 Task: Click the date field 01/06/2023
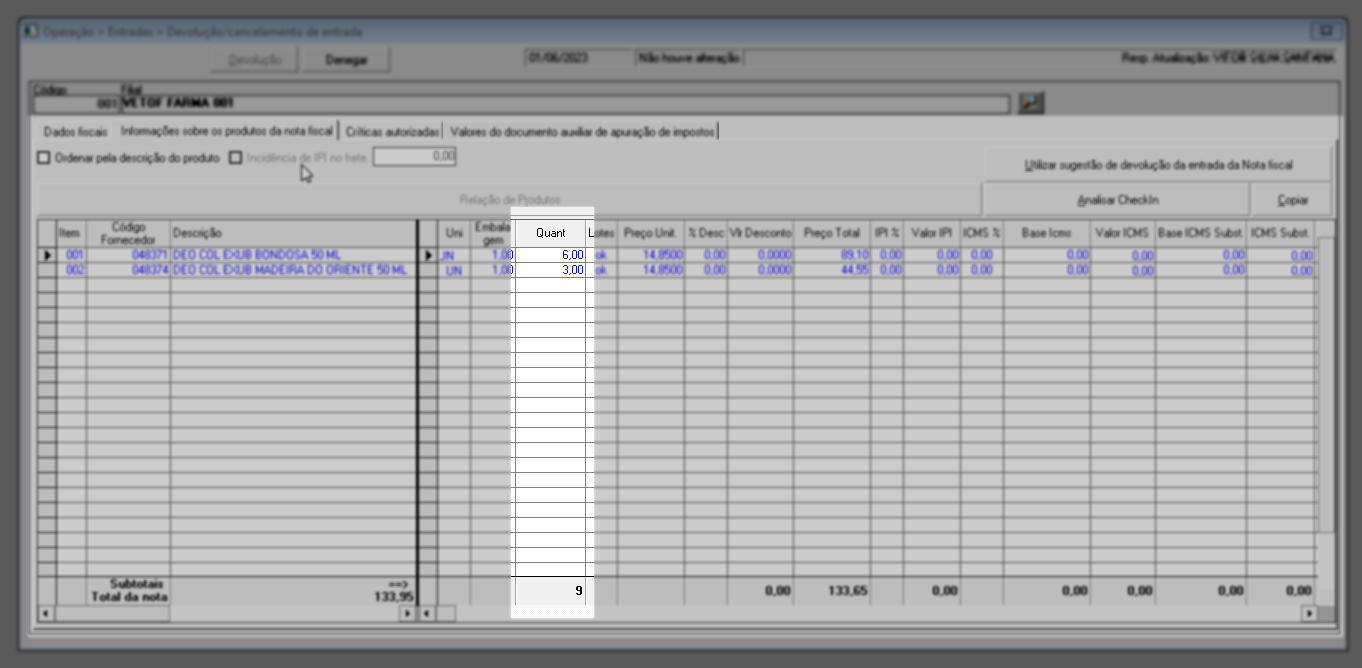click(577, 58)
